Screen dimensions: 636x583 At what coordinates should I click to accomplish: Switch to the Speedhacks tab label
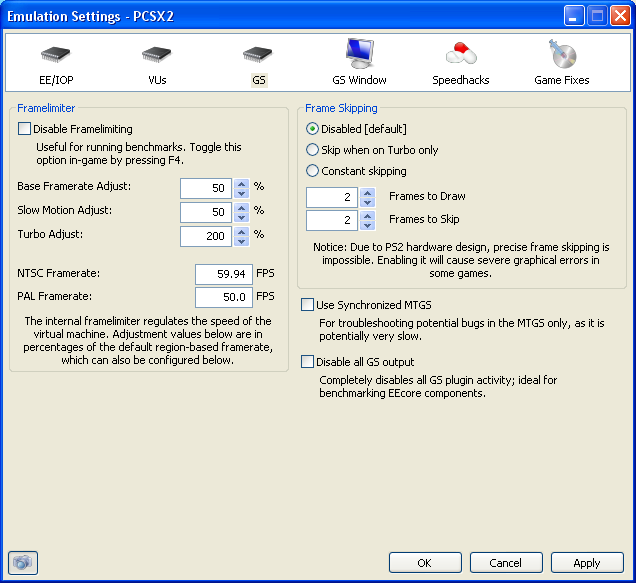(x=461, y=80)
